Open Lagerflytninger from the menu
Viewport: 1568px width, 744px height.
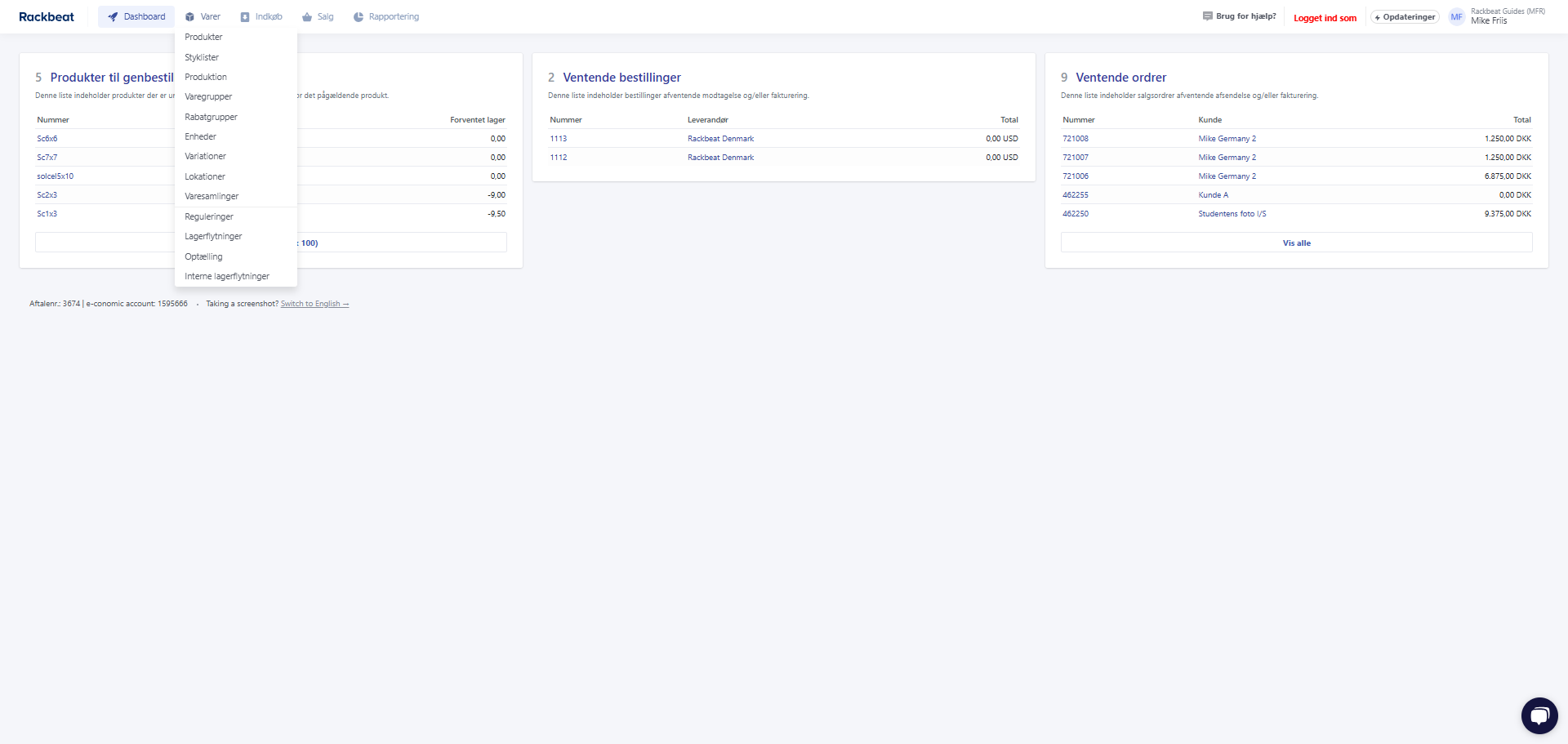pyautogui.click(x=213, y=237)
